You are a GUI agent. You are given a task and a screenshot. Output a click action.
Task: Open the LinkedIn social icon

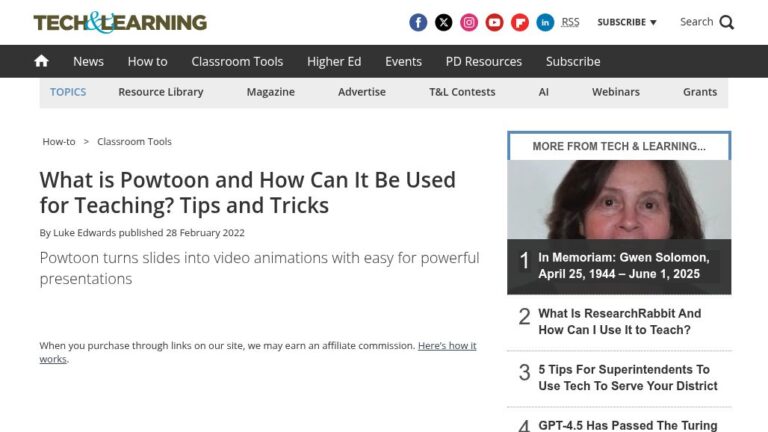[x=545, y=22]
